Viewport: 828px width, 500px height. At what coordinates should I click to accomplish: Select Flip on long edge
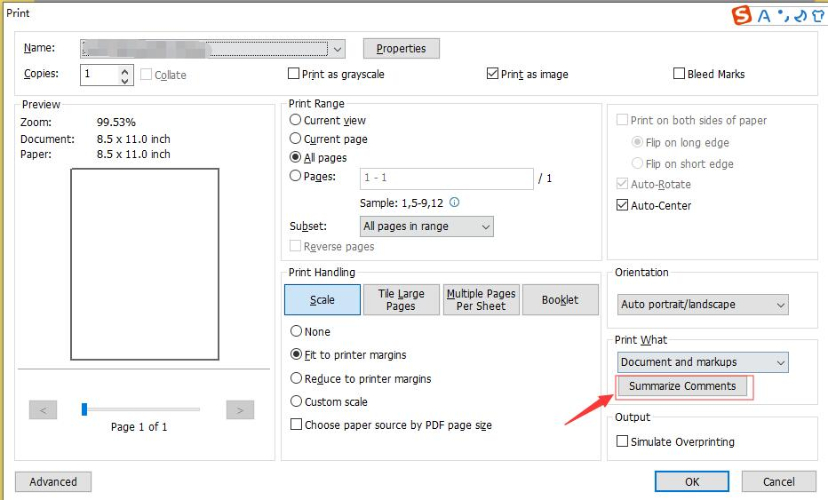pyautogui.click(x=637, y=142)
